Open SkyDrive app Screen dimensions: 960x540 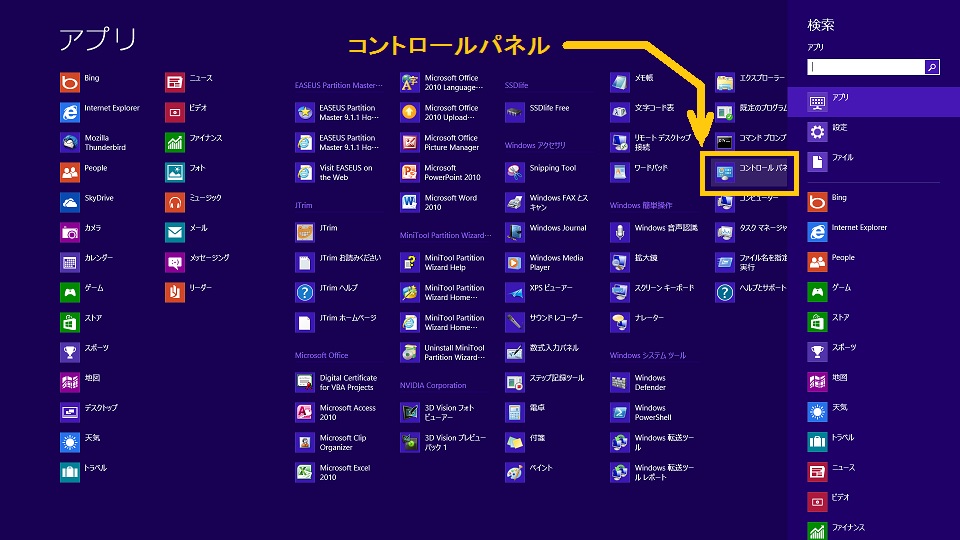tap(87, 202)
